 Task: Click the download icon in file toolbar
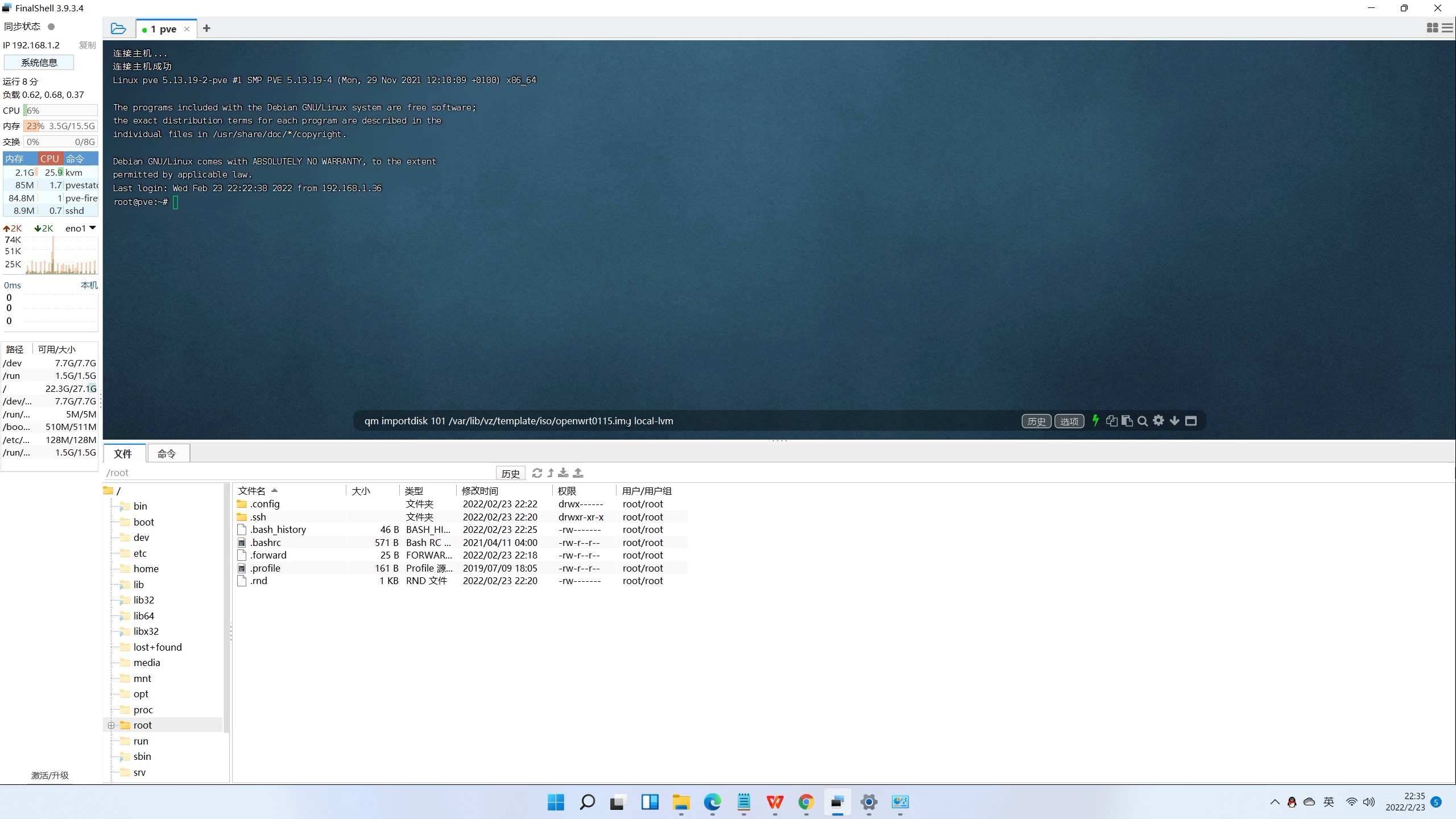[x=564, y=473]
